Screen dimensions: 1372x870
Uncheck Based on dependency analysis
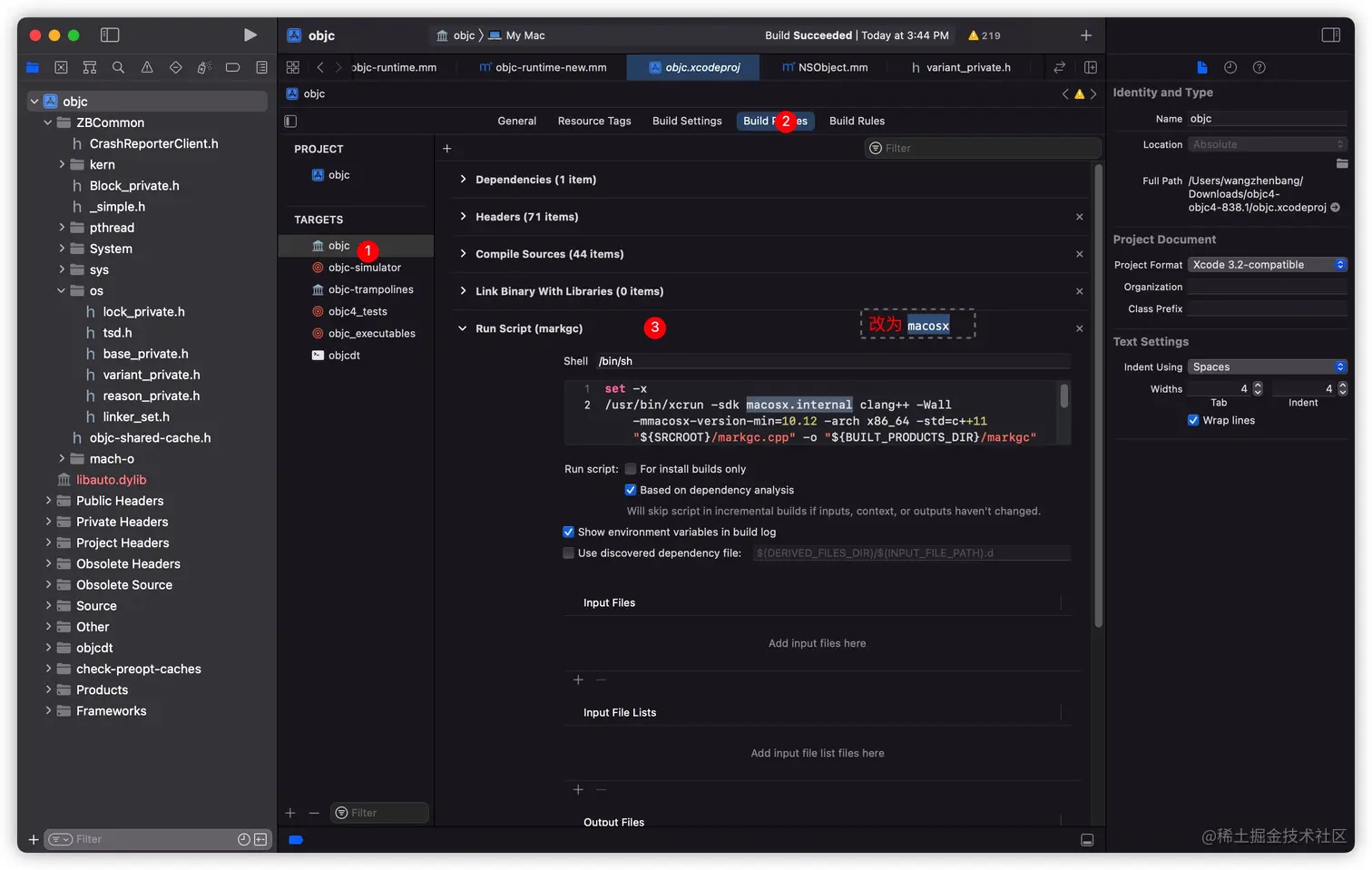click(x=631, y=490)
